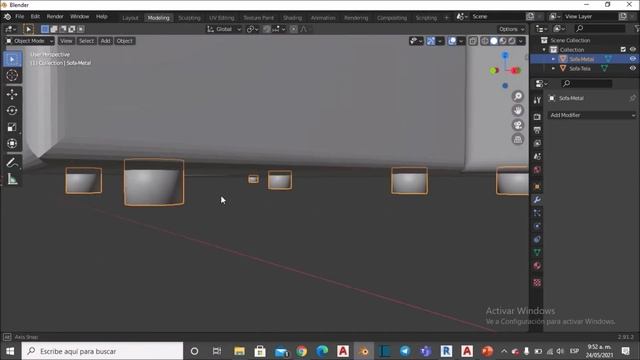The height and width of the screenshot is (360, 640).
Task: Click the viewport pan hand button
Action: point(518,111)
